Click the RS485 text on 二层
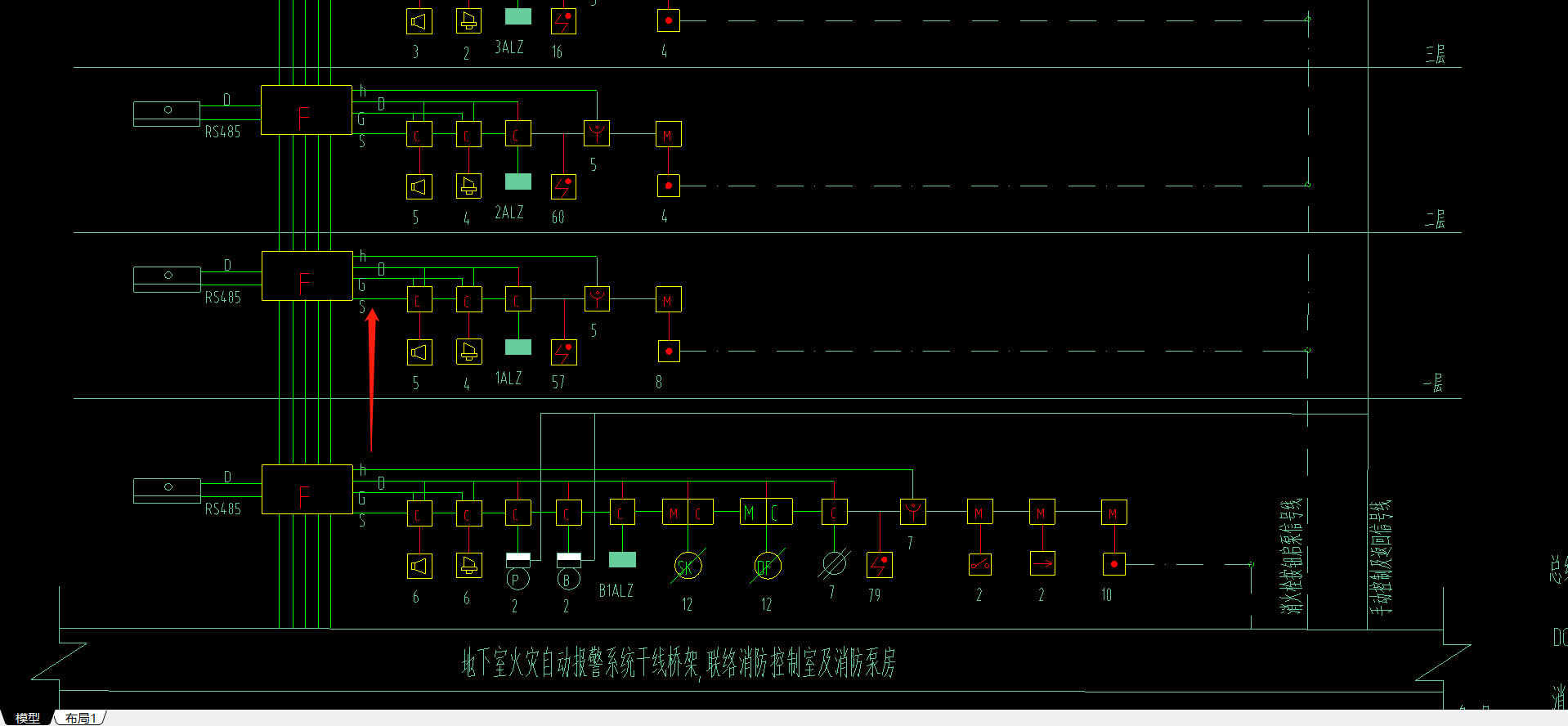Image resolution: width=1568 pixels, height=726 pixels. (222, 132)
